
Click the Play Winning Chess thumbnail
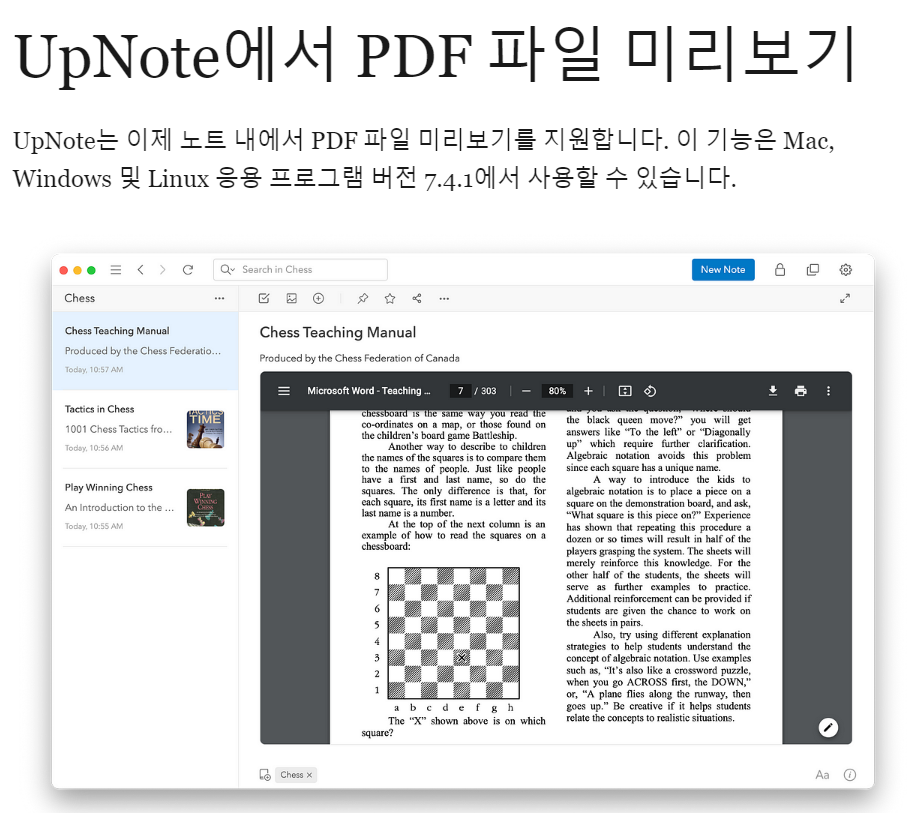click(206, 508)
